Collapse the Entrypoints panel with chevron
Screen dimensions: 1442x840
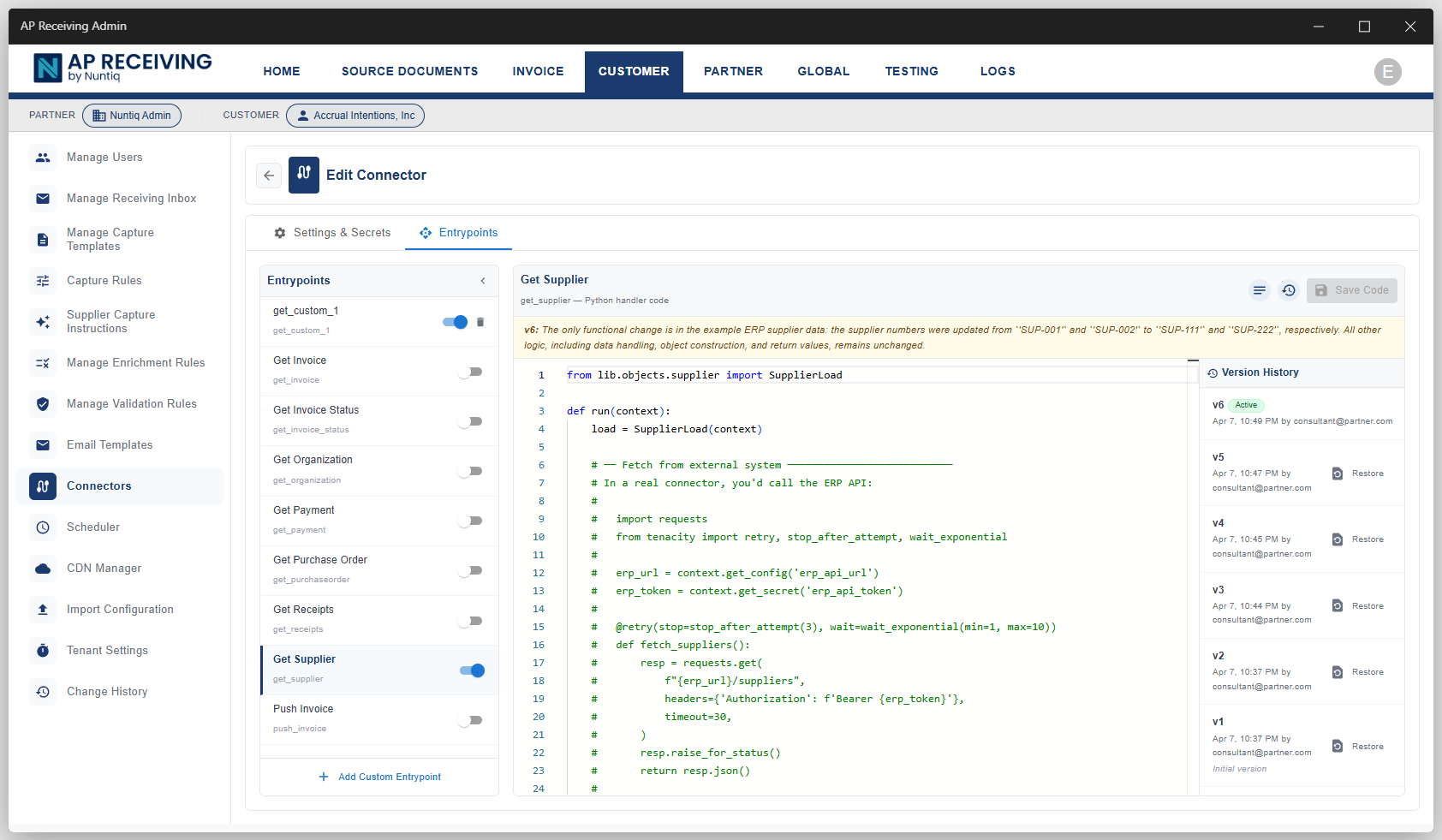pyautogui.click(x=483, y=281)
